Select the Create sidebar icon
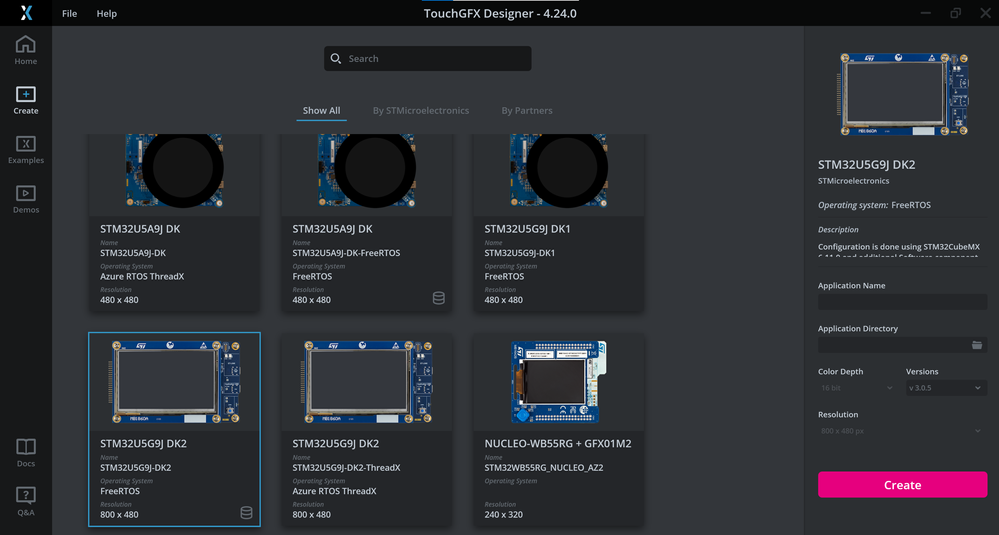The width and height of the screenshot is (999, 535). pos(25,101)
